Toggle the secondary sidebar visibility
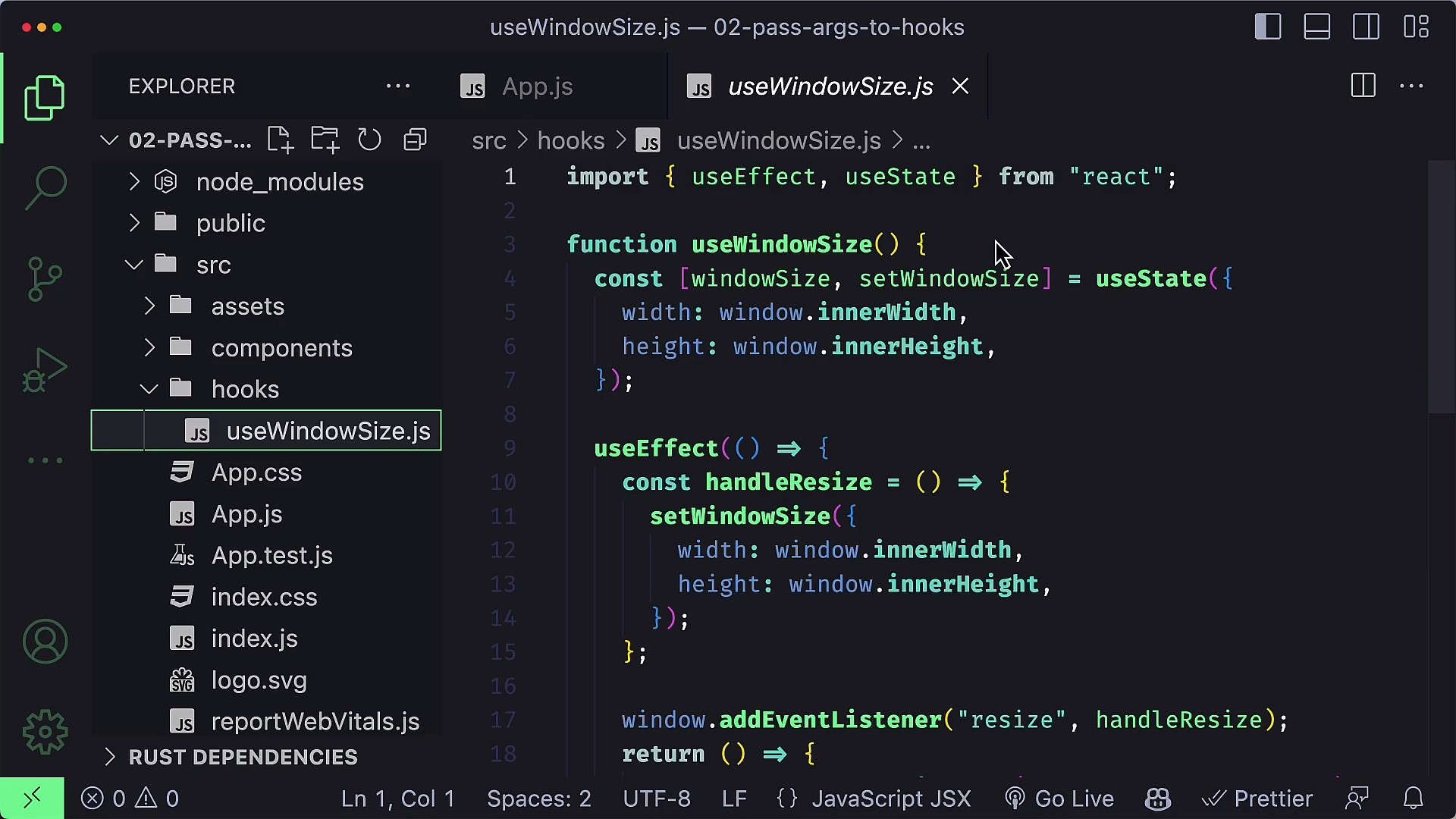This screenshot has height=819, width=1456. [1366, 27]
